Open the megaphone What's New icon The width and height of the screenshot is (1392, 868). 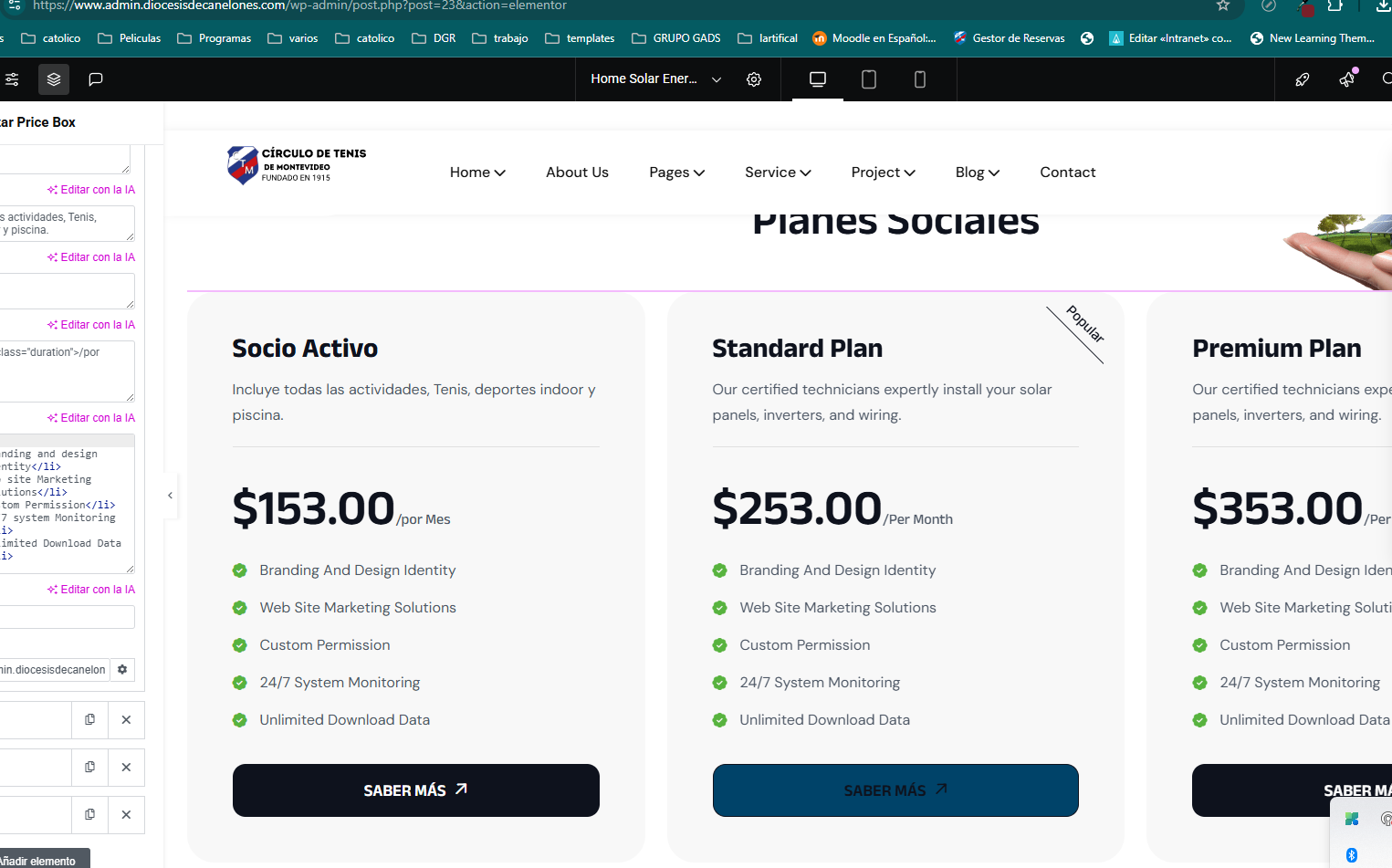pyautogui.click(x=1347, y=79)
